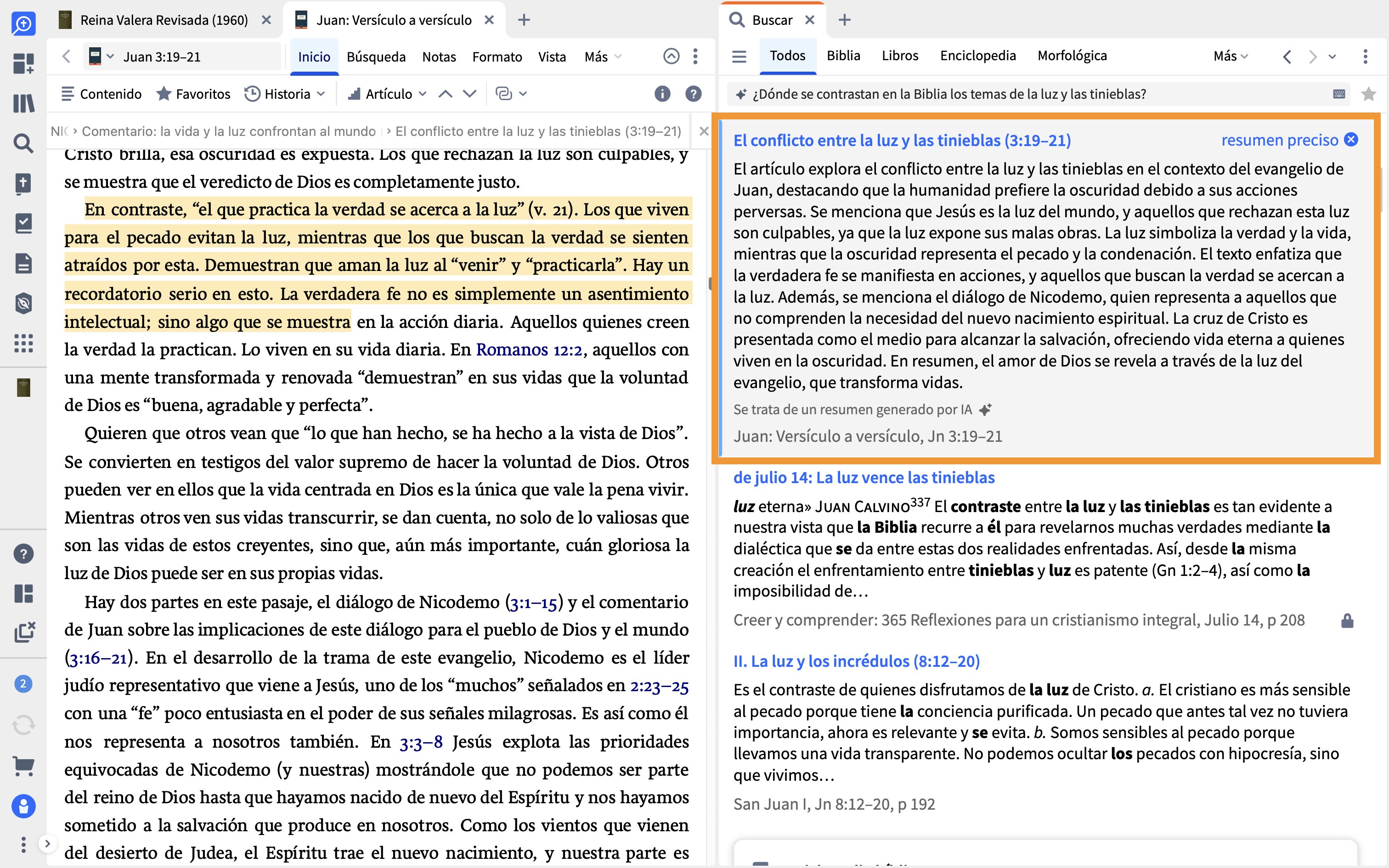The width and height of the screenshot is (1389, 868).
Task: Select the Búsqueda ribbon tab
Action: tap(376, 57)
